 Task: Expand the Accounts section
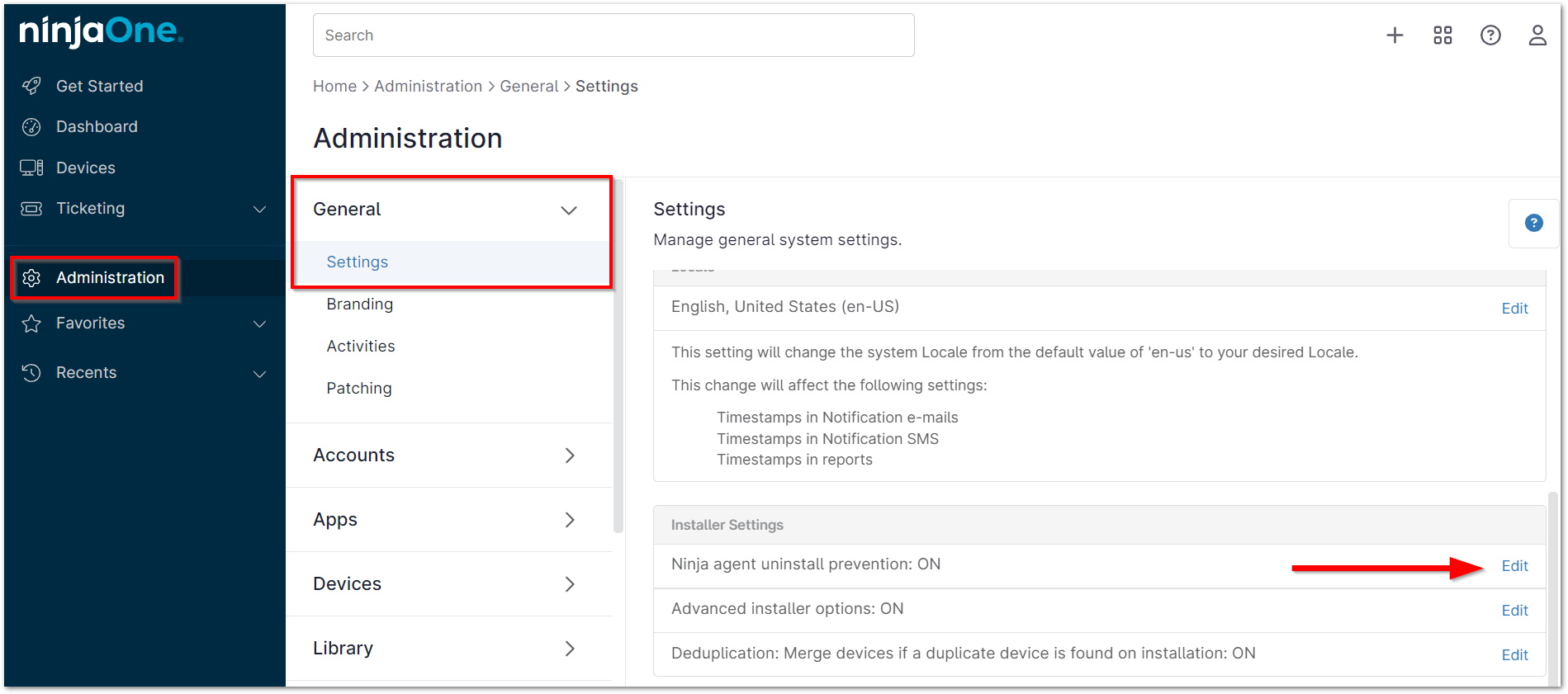pyautogui.click(x=569, y=456)
